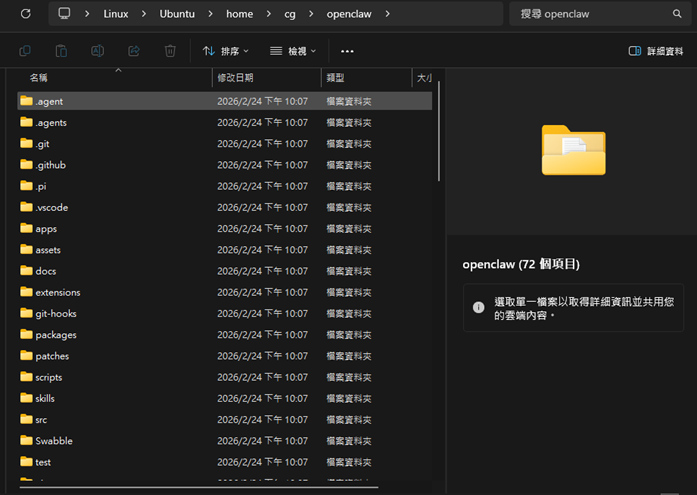Viewport: 697px width, 495px height.
Task: Click the copy icon in toolbar
Action: tap(25, 51)
